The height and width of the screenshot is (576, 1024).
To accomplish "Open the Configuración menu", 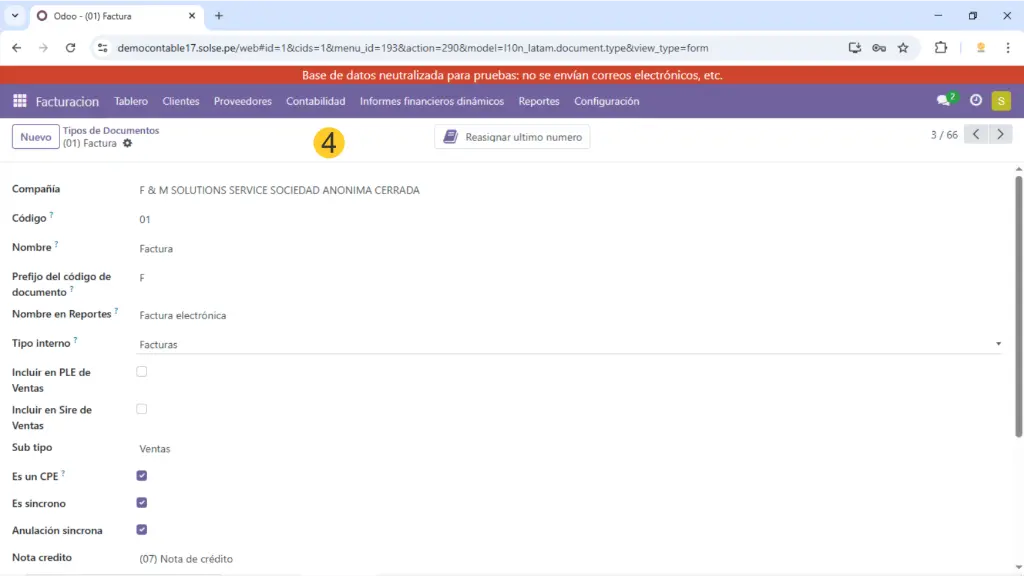I will click(606, 101).
